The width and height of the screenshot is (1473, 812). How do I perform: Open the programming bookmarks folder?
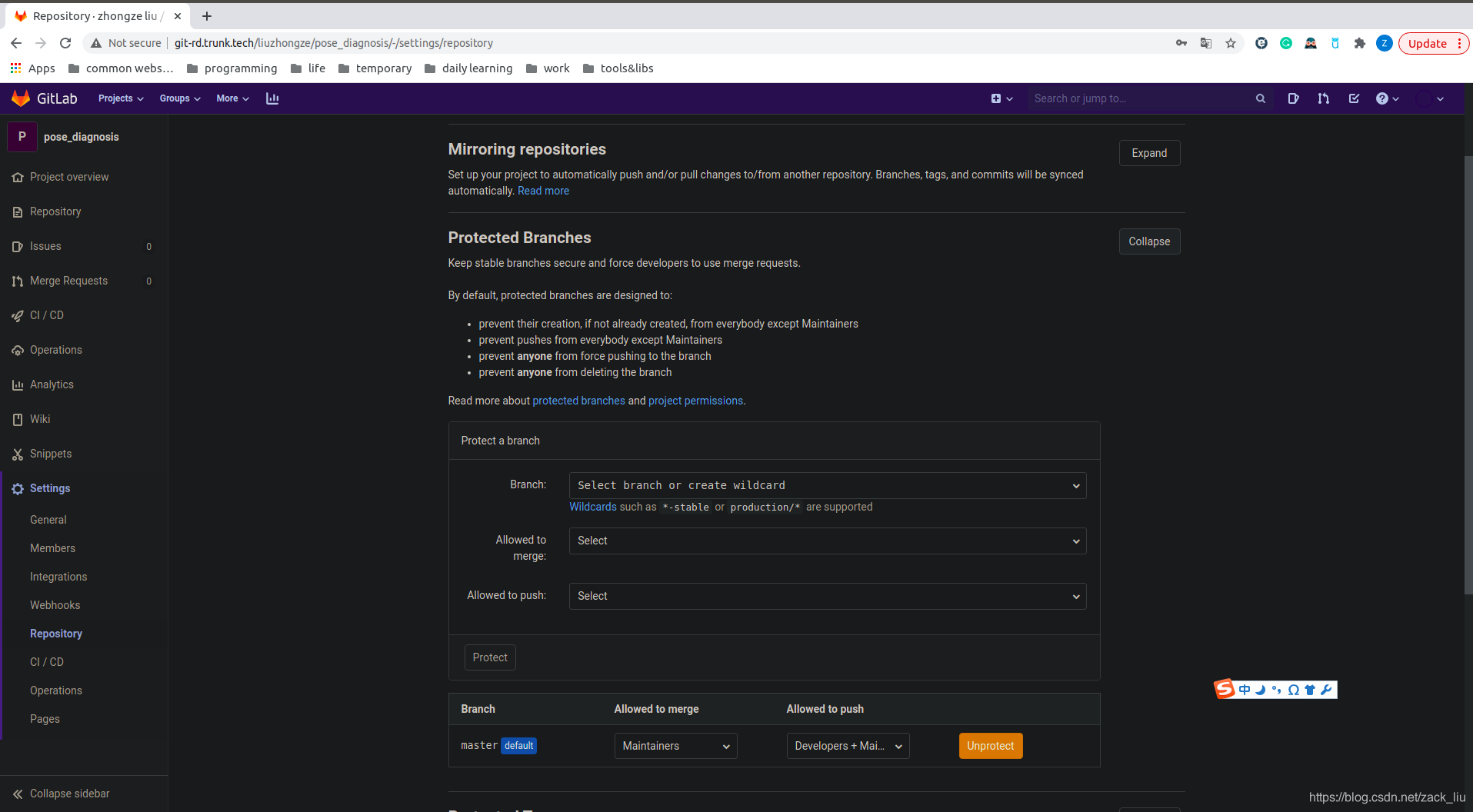(232, 68)
